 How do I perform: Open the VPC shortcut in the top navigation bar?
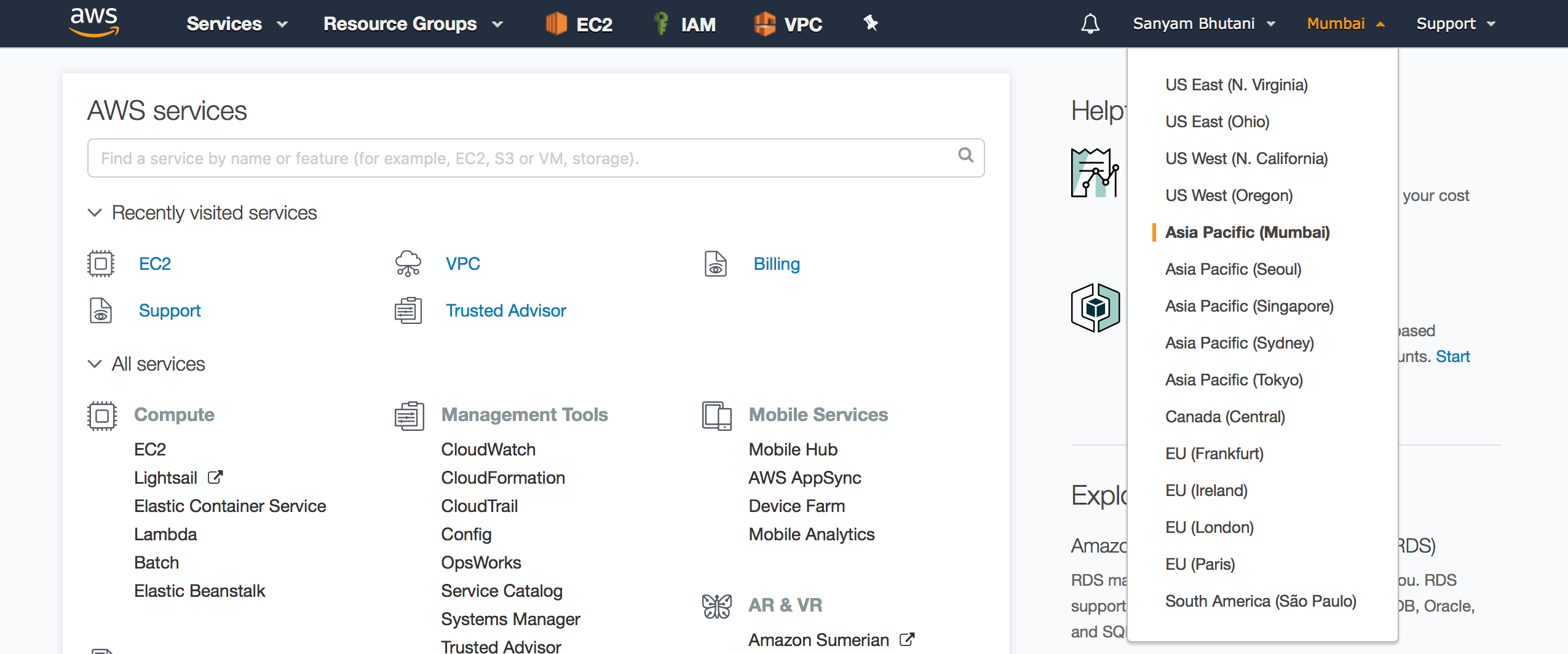coord(788,24)
